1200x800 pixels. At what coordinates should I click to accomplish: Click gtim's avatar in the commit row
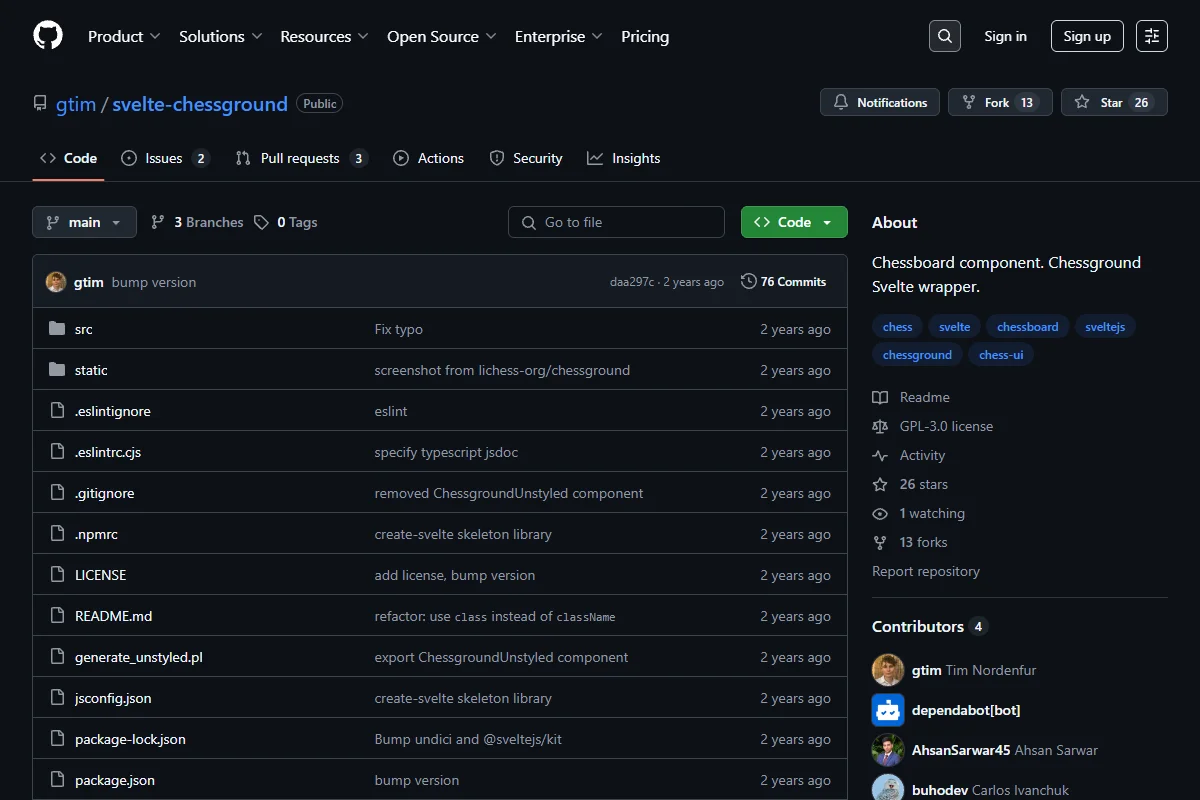(x=56, y=282)
